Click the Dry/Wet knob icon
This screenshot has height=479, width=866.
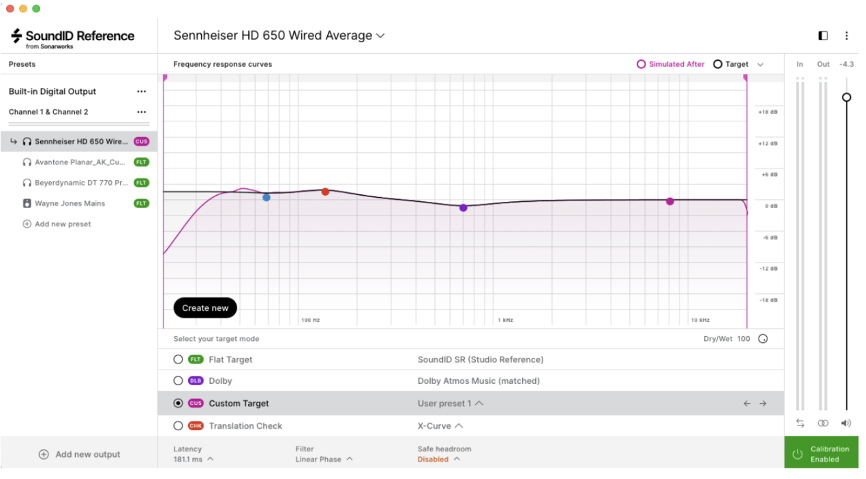click(763, 339)
